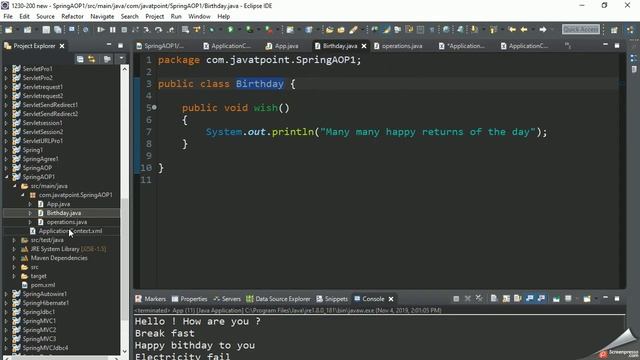Switch to the Servers tab

pyautogui.click(x=227, y=299)
